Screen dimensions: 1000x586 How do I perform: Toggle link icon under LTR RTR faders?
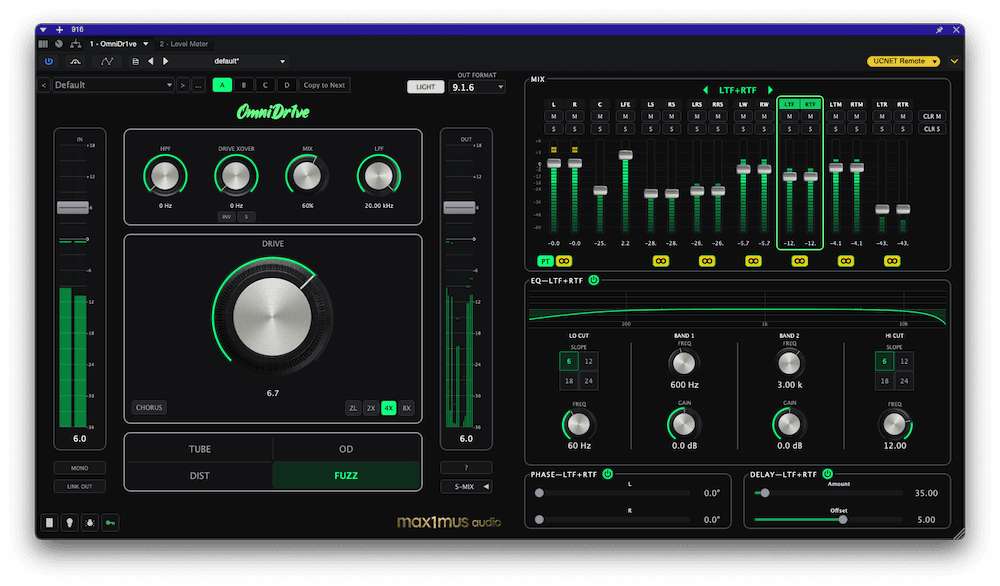coord(892,261)
